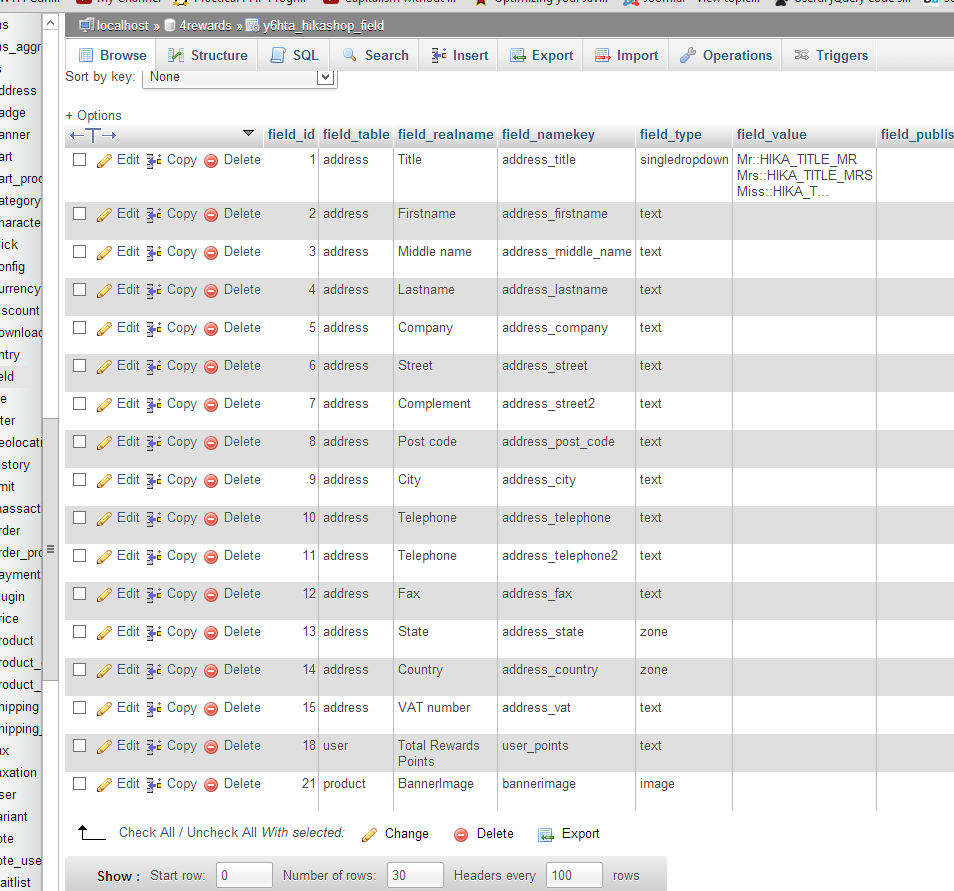Image resolution: width=954 pixels, height=891 pixels.
Task: Click Check All link
Action: coord(147,833)
